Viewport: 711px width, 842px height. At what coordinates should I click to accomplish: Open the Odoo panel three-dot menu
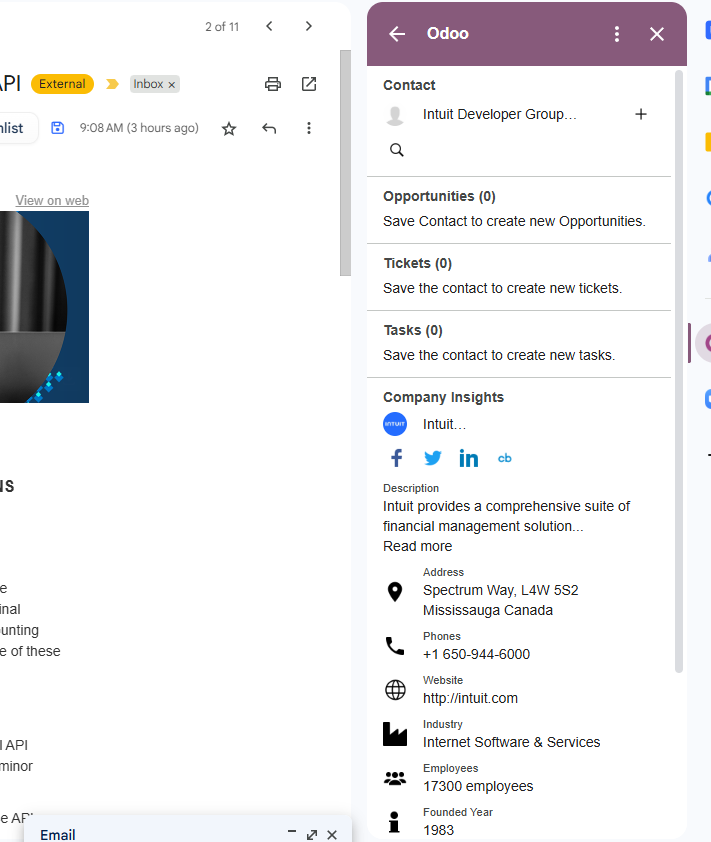[616, 34]
